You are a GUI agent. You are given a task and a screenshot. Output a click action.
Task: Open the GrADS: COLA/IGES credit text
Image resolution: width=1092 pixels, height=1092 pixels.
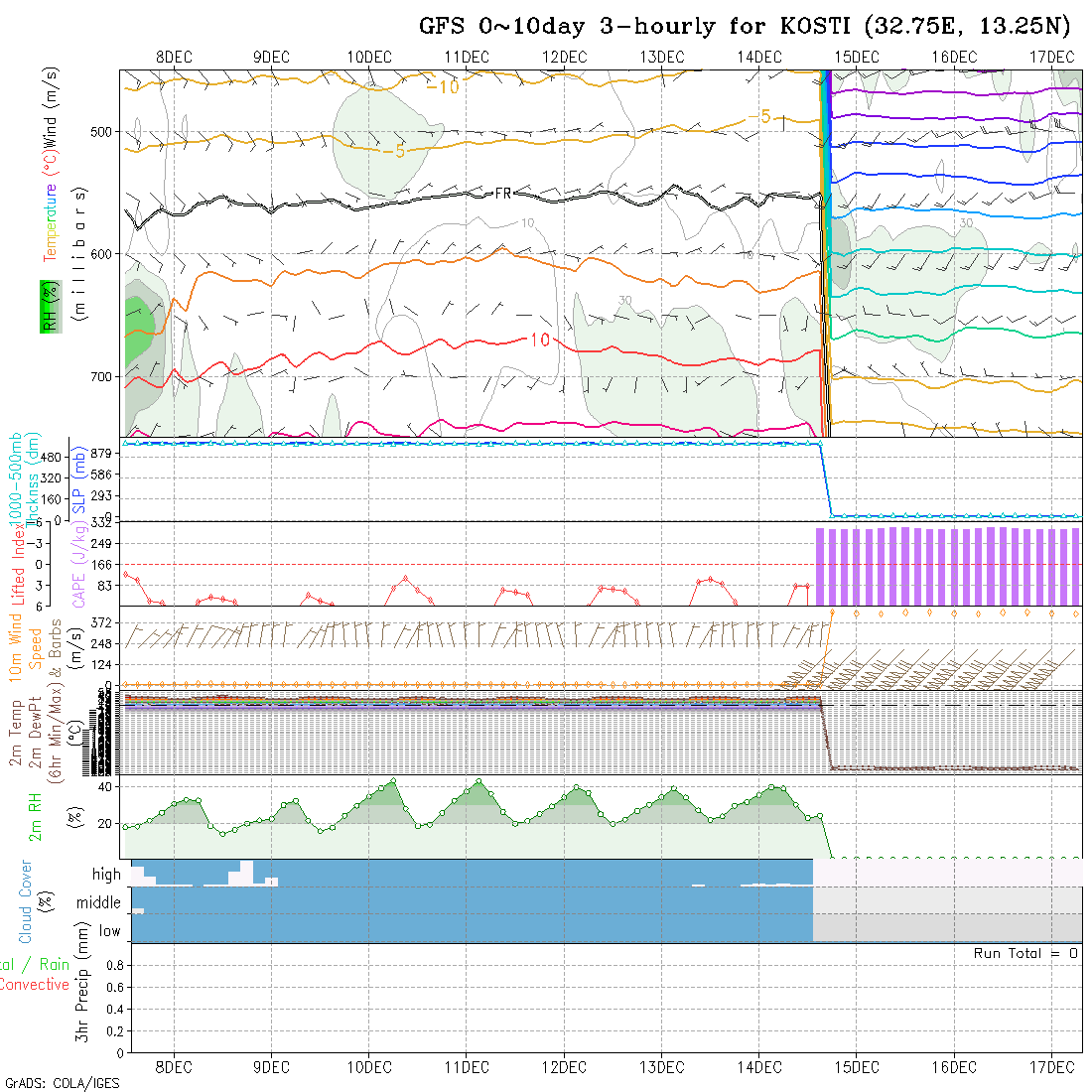tap(62, 1083)
